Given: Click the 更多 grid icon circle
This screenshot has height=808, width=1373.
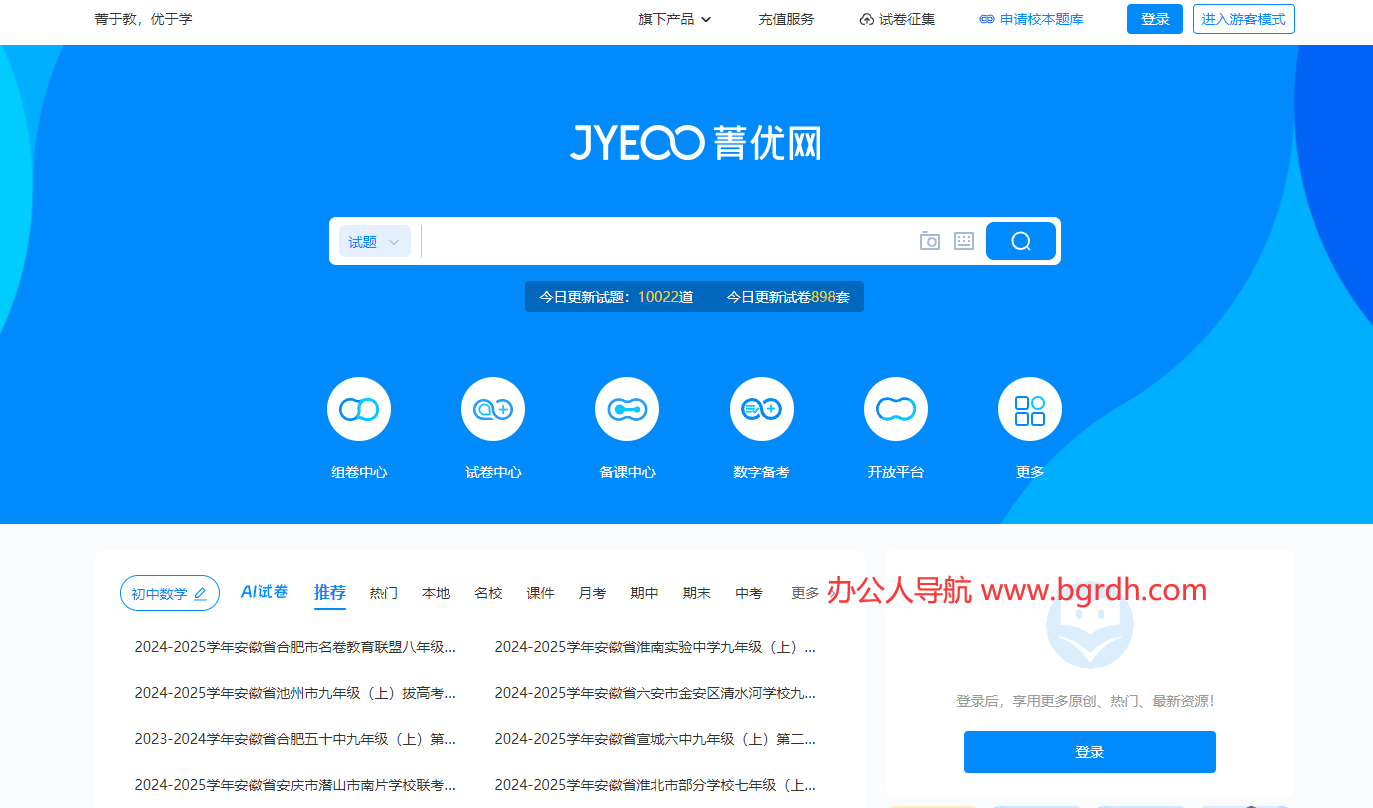Looking at the screenshot, I should point(1030,409).
